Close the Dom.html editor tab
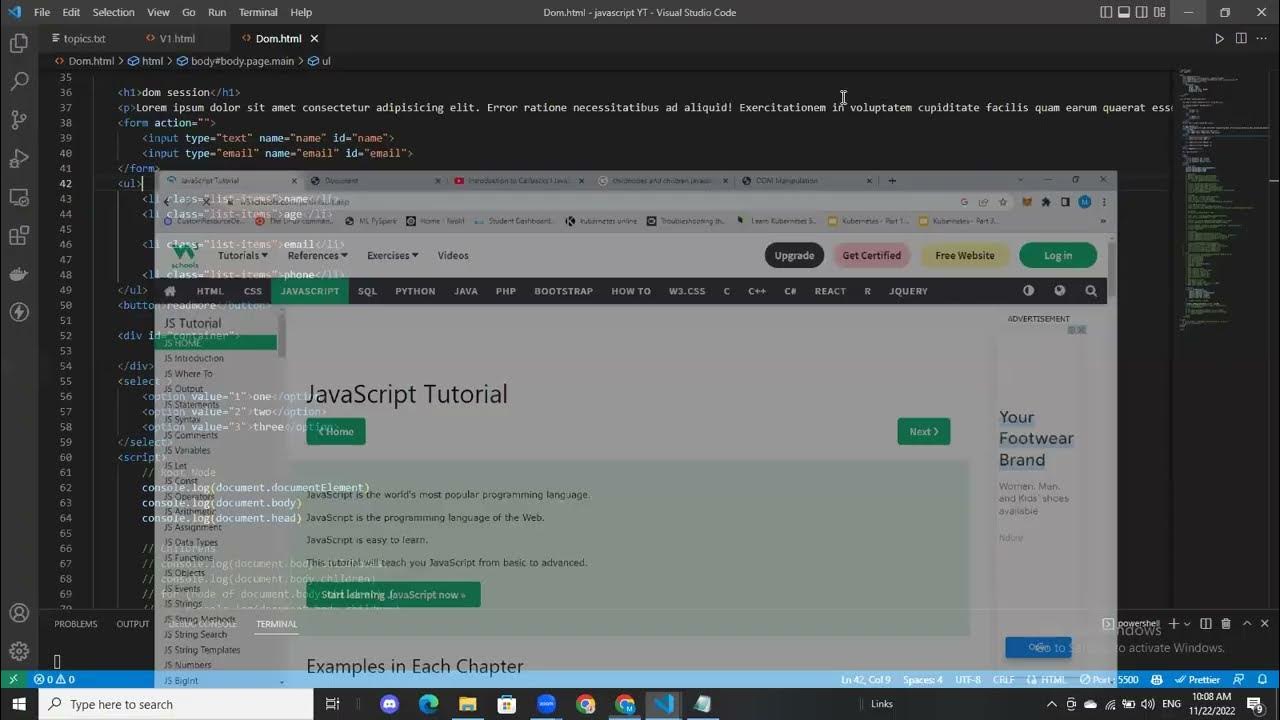 click(314, 39)
